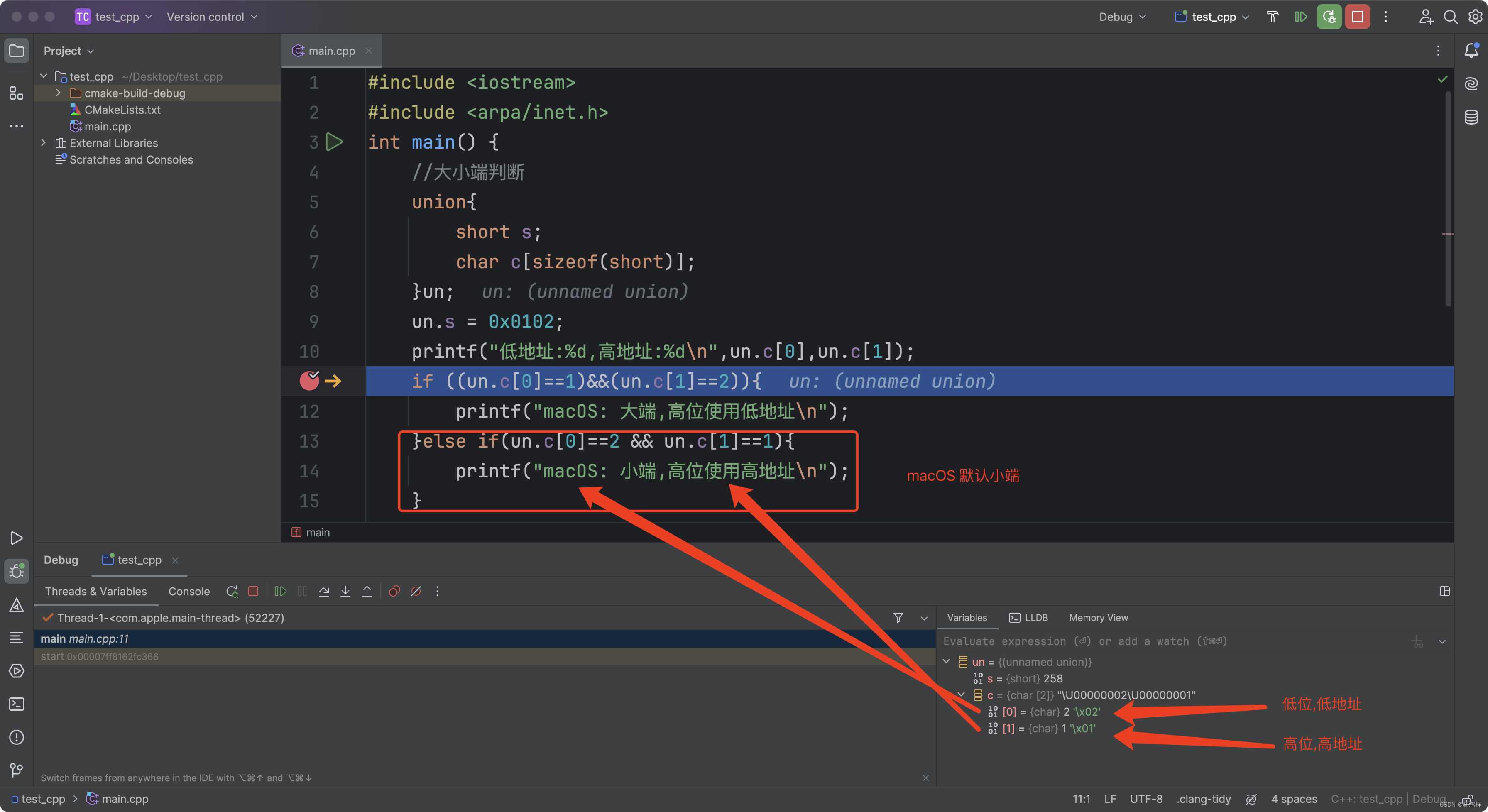
Task: Filter frames funnel icon
Action: coord(898,618)
